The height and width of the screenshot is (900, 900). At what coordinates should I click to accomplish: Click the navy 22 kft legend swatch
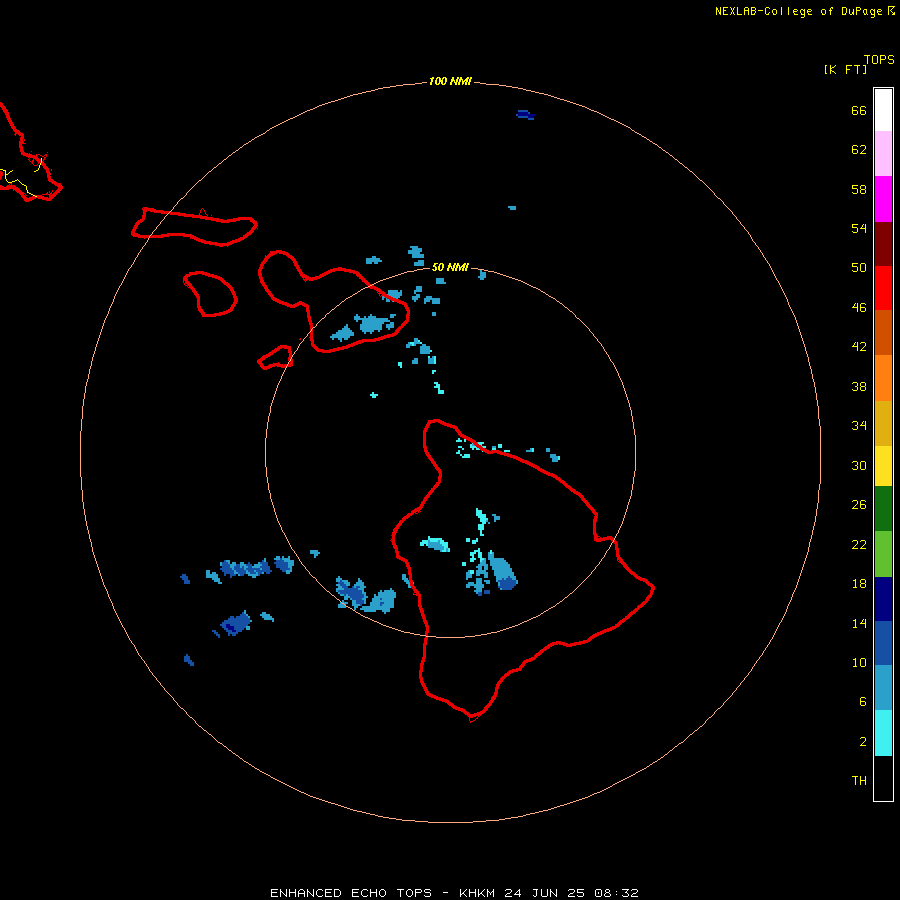tap(883, 599)
